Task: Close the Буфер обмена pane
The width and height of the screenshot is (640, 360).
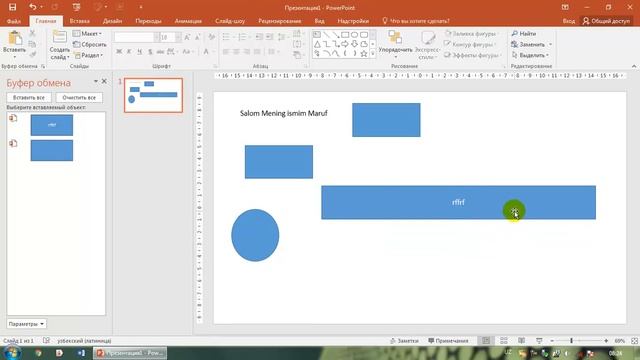Action: click(104, 81)
